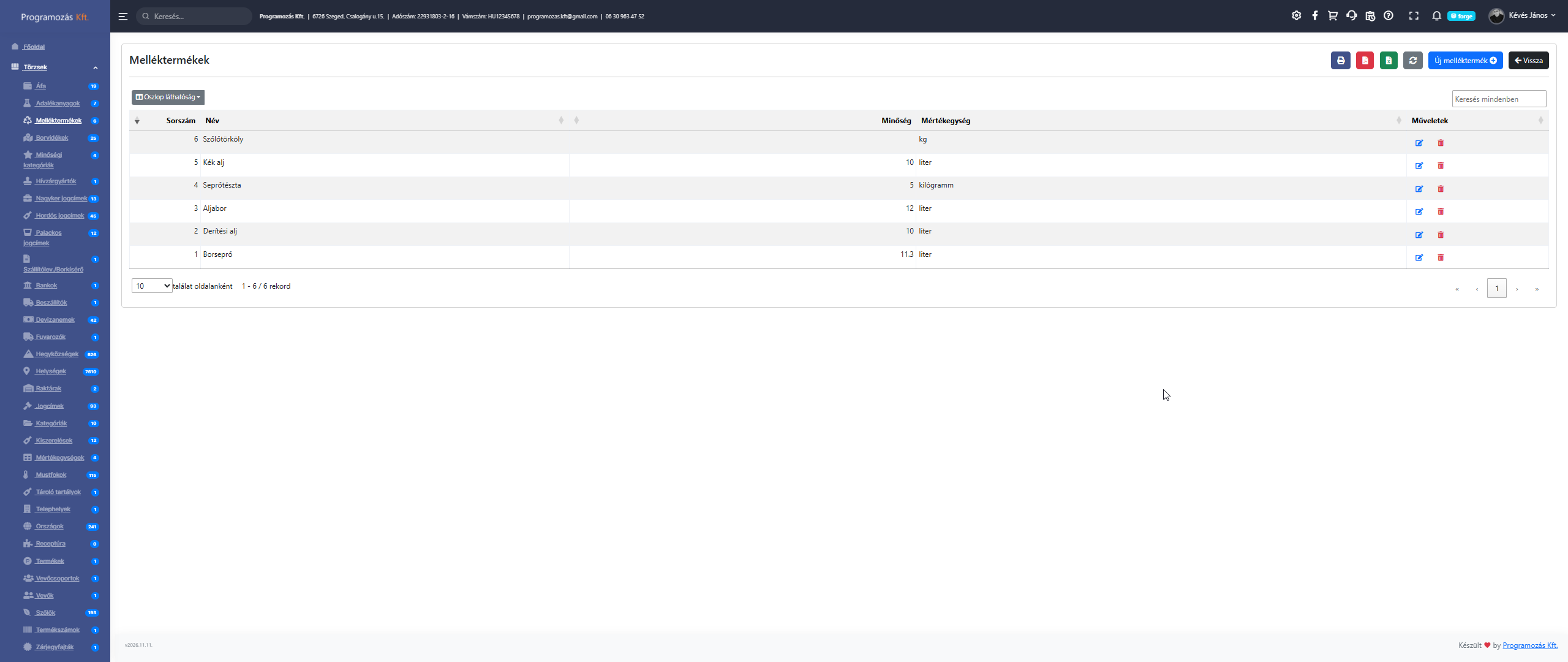Edit the Szőlőtörköly row
The height and width of the screenshot is (662, 1568).
point(1419,143)
